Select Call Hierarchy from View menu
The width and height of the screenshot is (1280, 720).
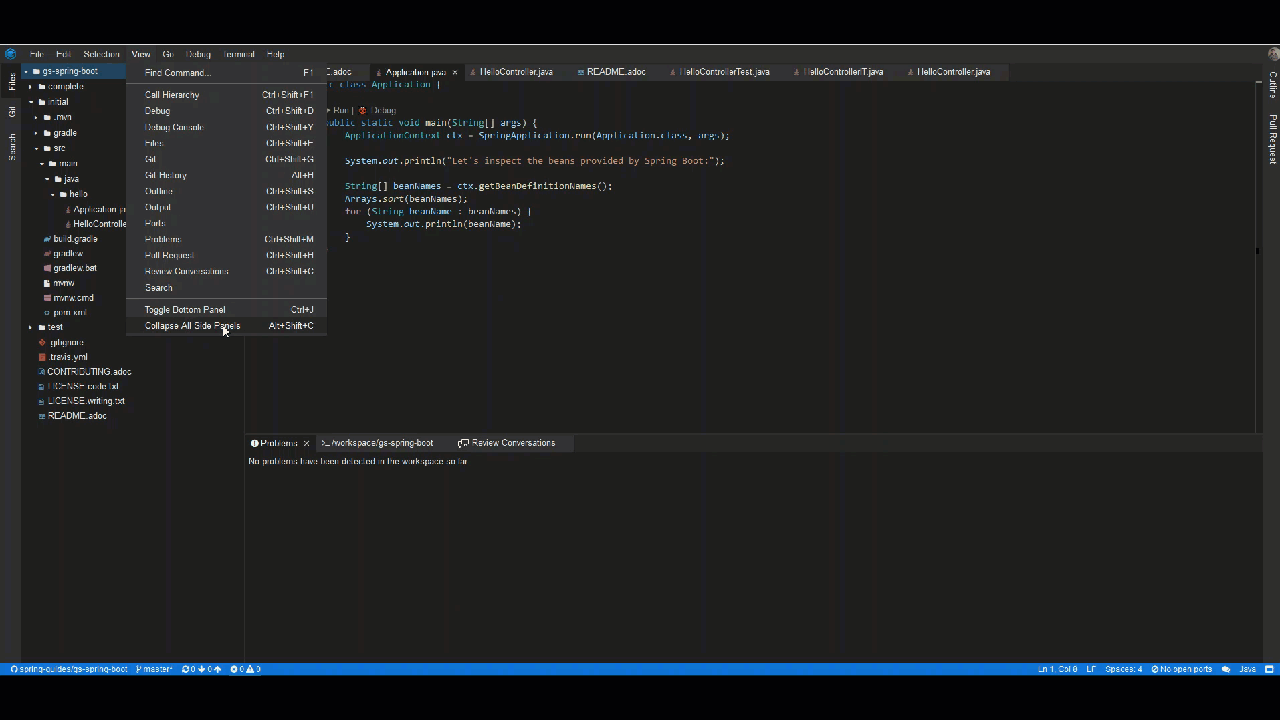172,95
